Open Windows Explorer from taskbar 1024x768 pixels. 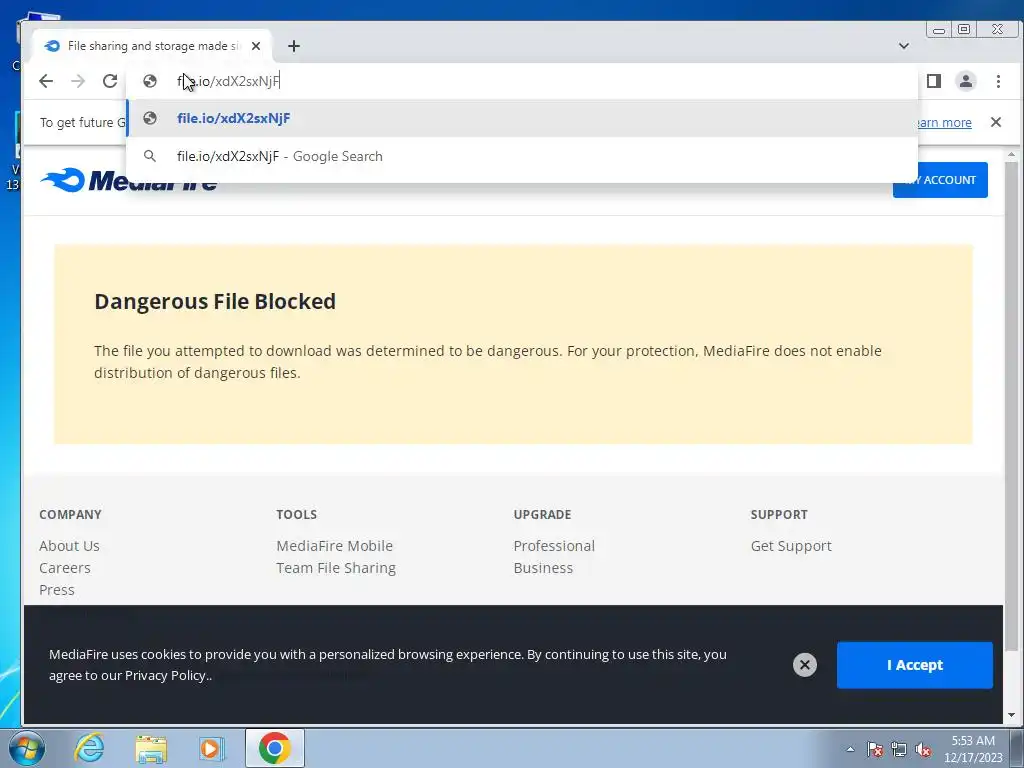click(x=151, y=749)
